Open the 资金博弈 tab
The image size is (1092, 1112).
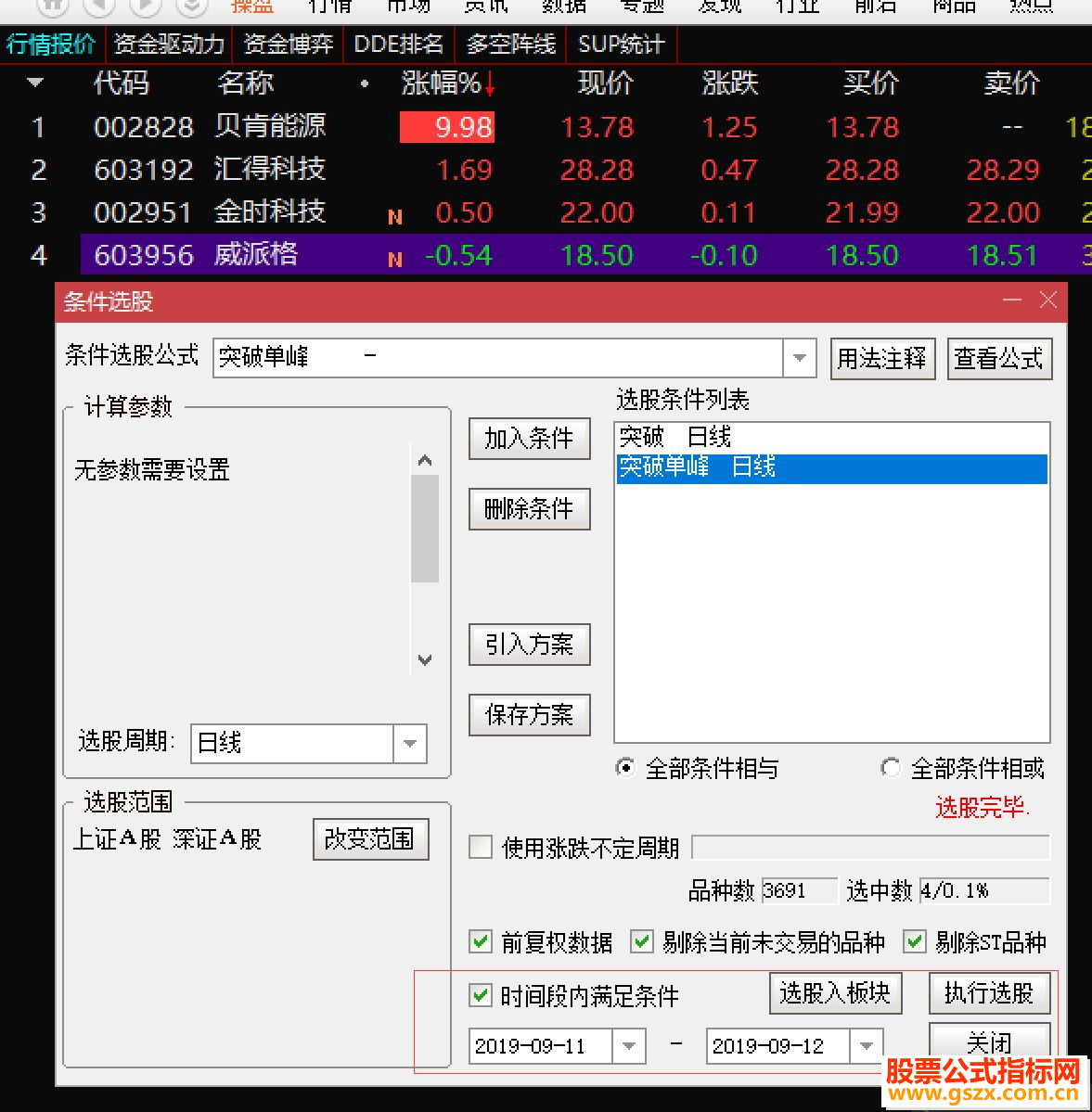click(289, 45)
